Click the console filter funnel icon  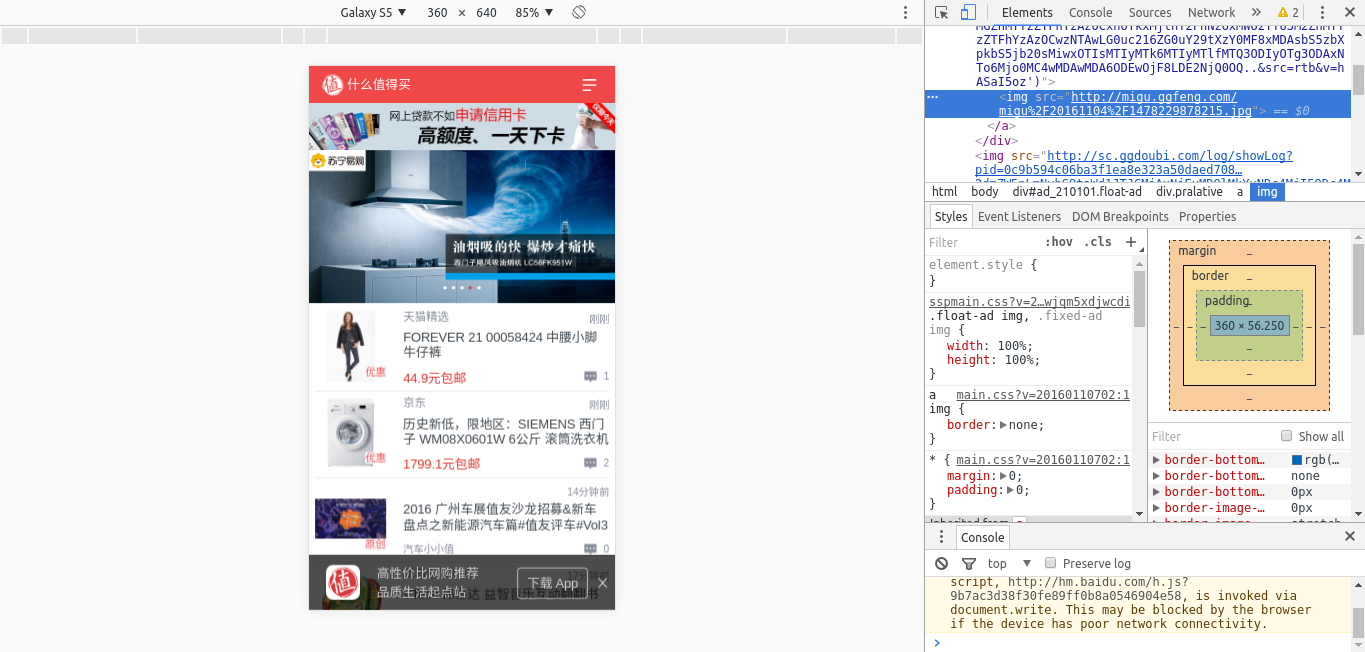968,564
